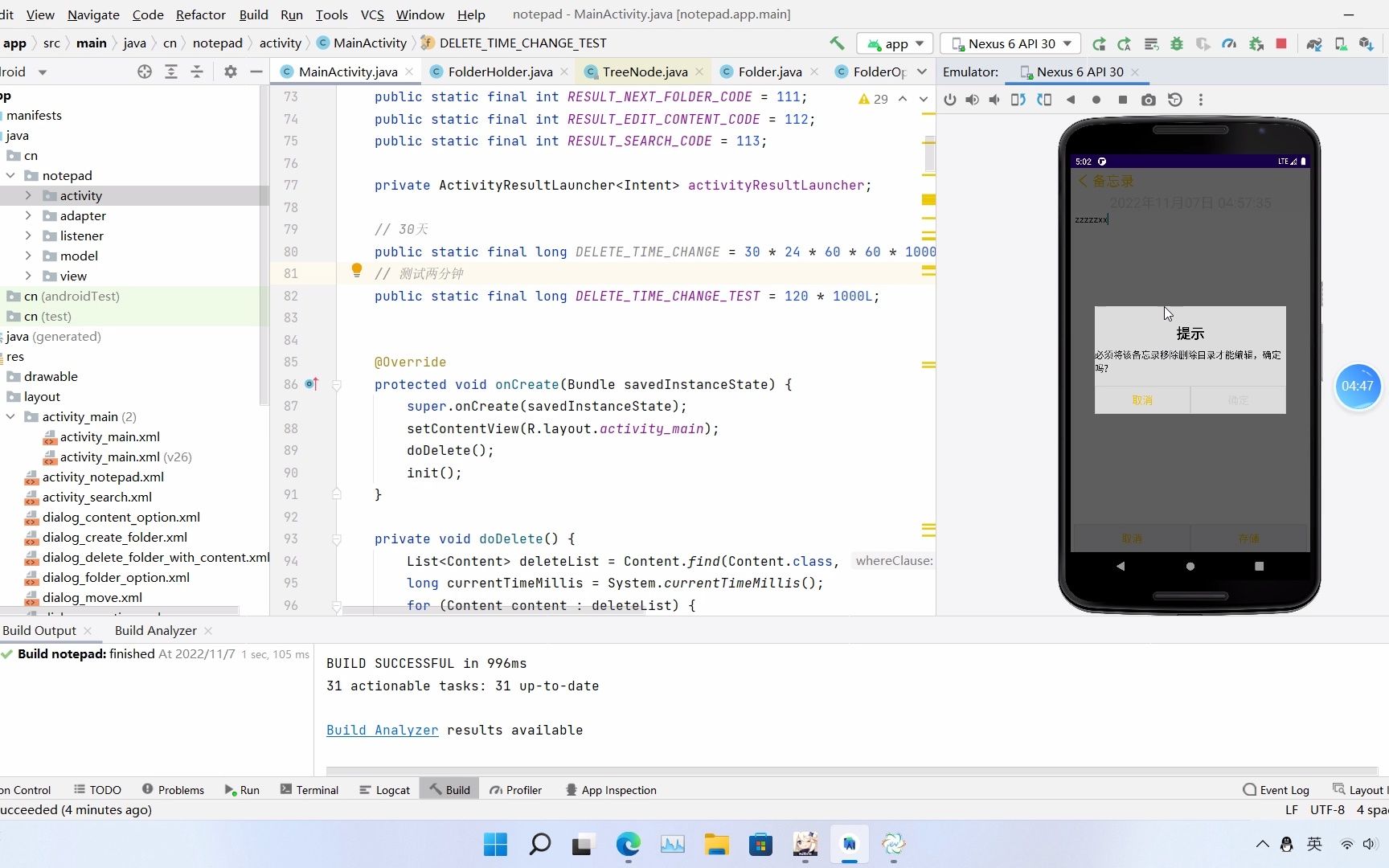Viewport: 1389px width, 868px height.
Task: Open the Nexus 6 API 30 device dropdown
Action: click(1011, 43)
